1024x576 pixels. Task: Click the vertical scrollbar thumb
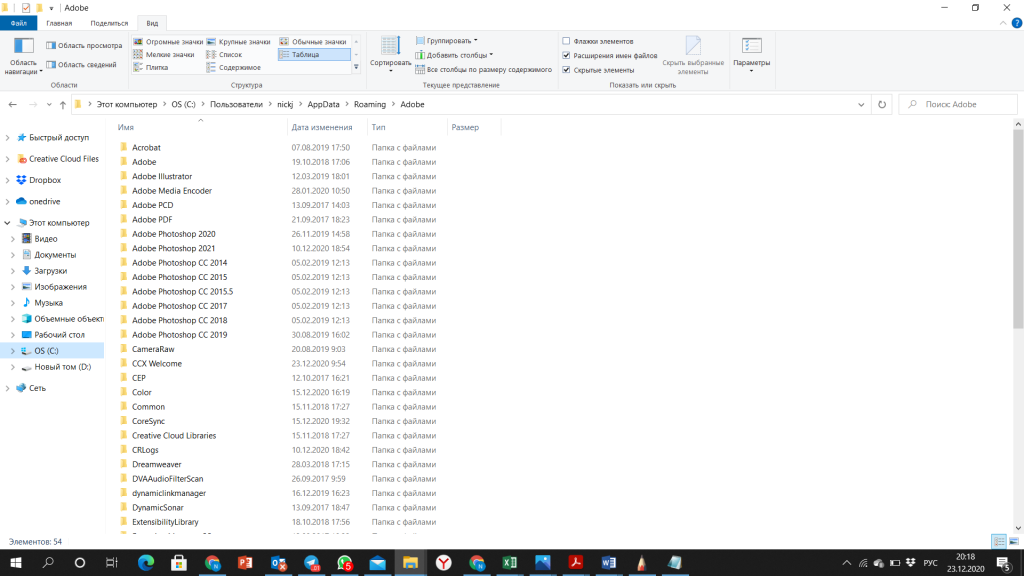pyautogui.click(x=1018, y=229)
